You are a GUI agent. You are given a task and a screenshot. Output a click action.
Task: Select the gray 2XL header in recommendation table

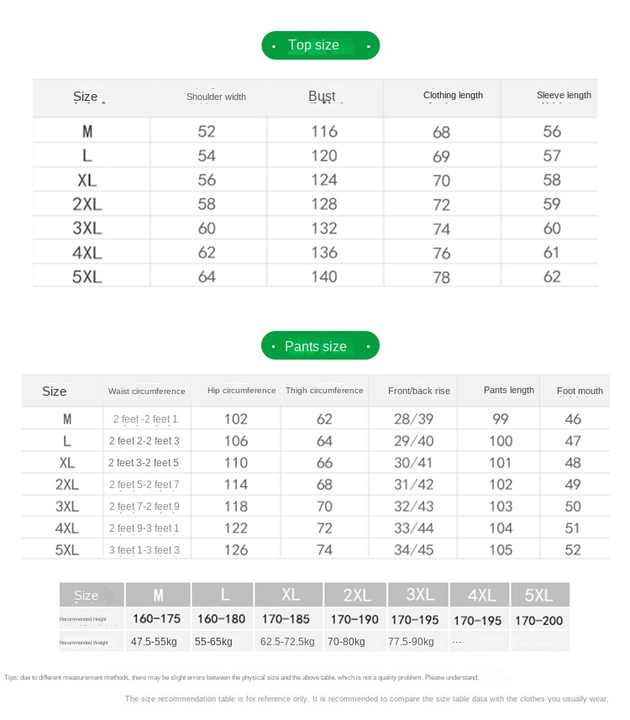tap(356, 595)
